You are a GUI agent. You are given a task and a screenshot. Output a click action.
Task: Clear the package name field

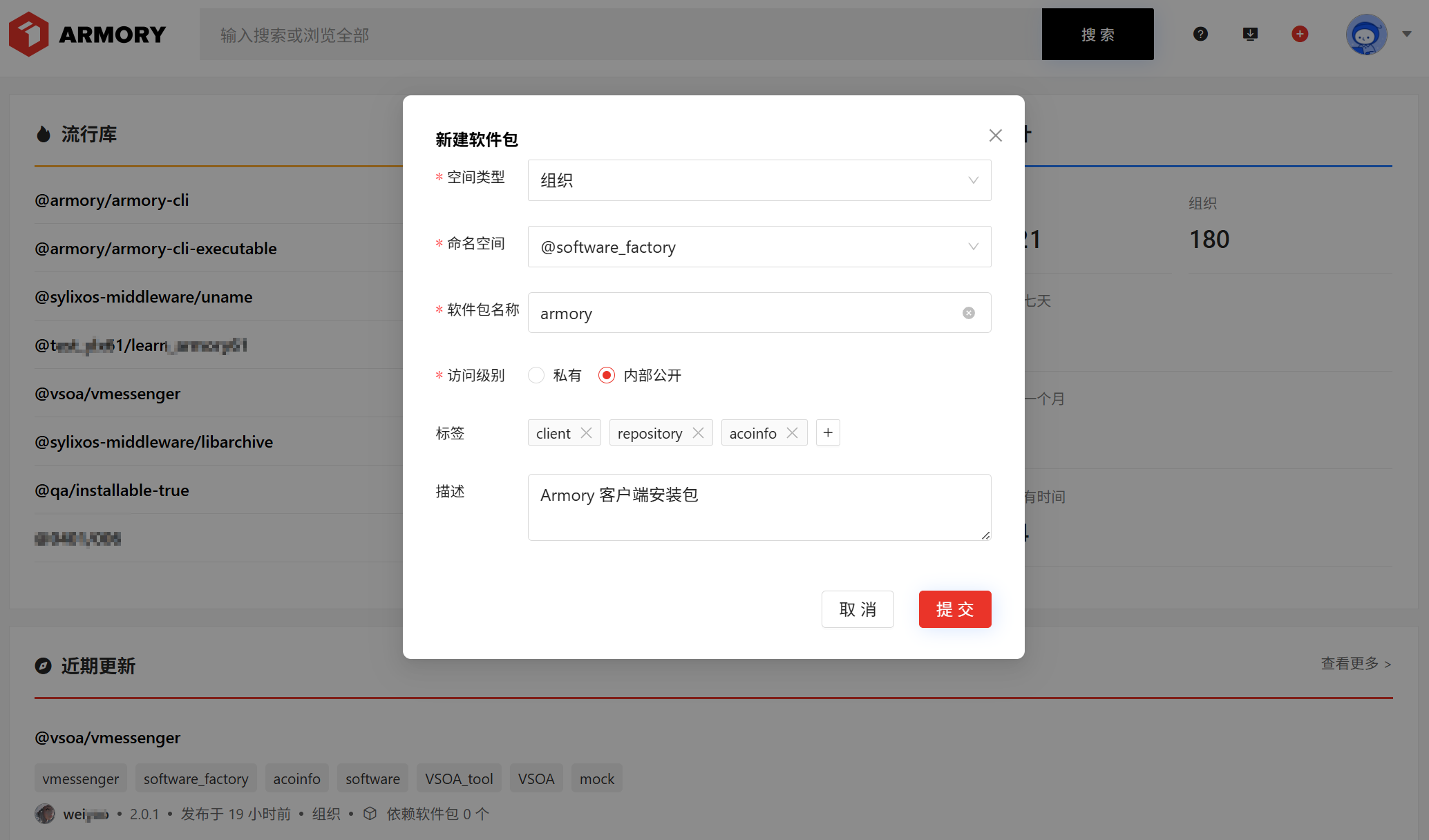969,313
